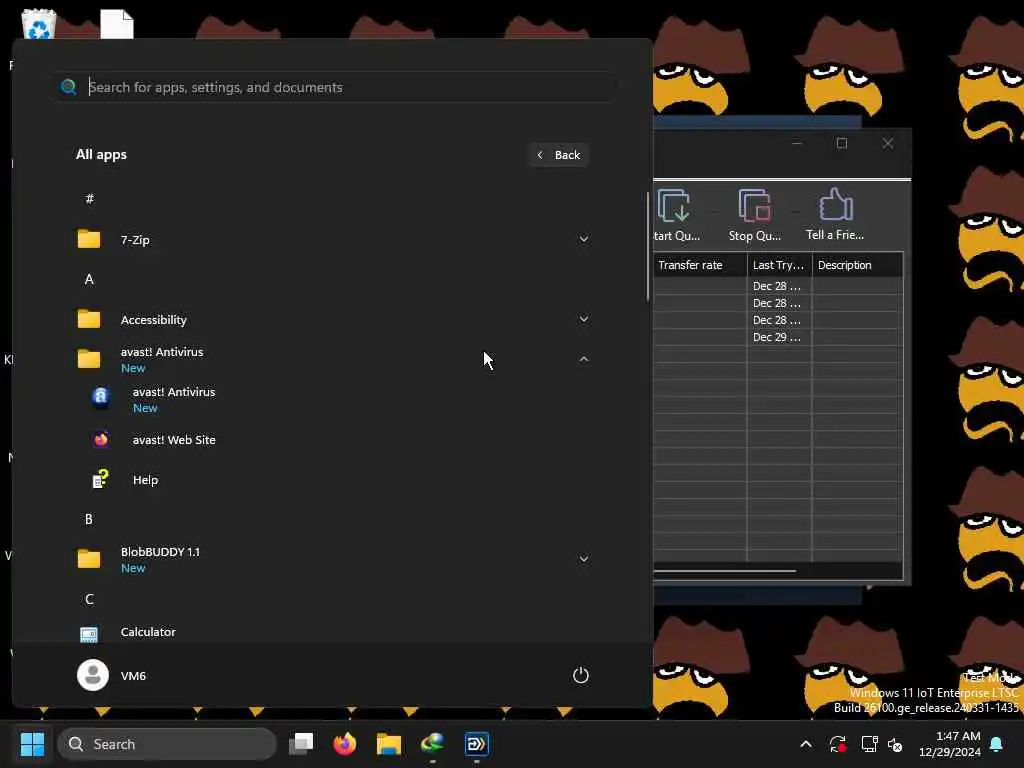Open the 7-Zip folder icon

pos(89,239)
